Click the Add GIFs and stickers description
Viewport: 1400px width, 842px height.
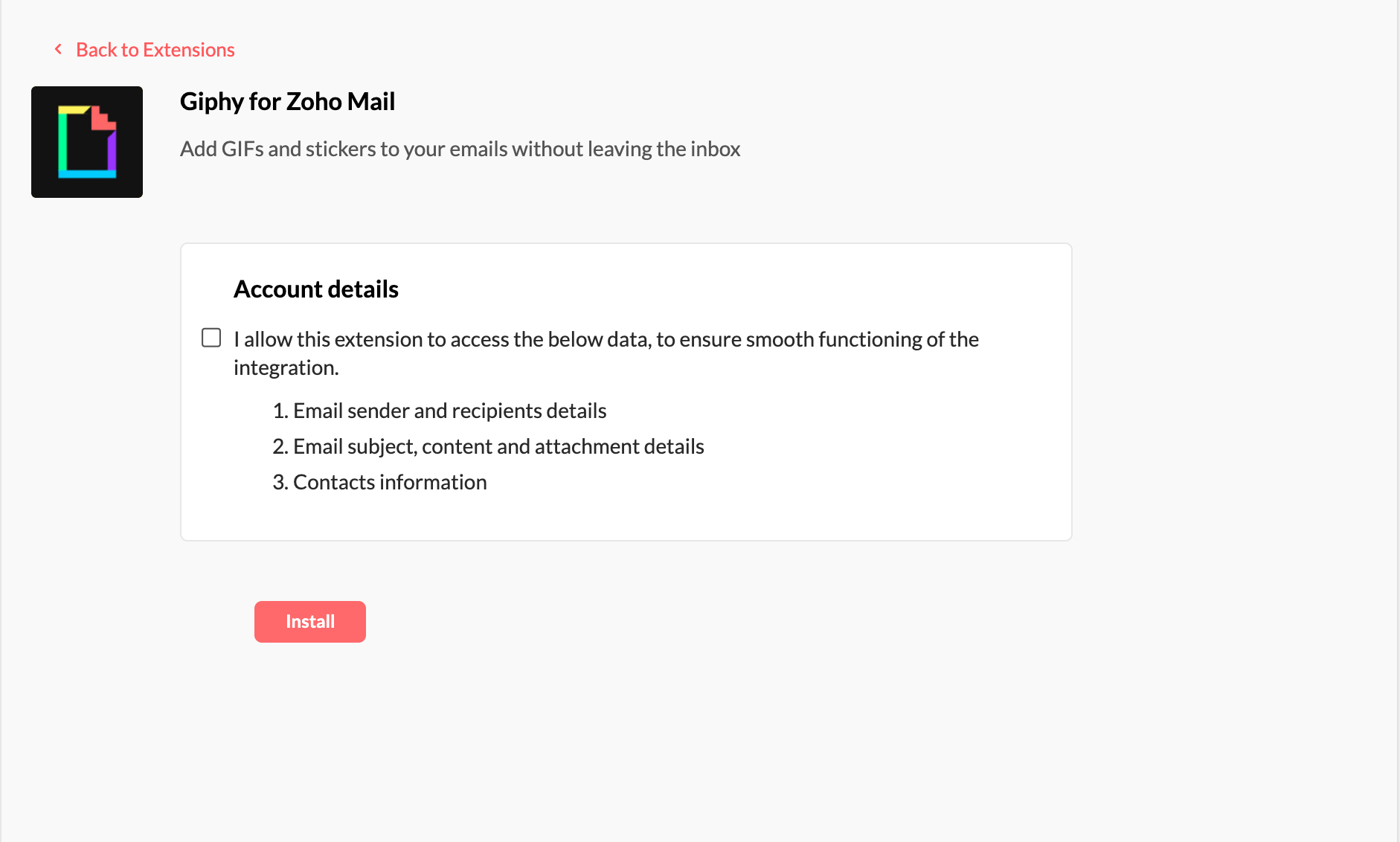pos(460,149)
